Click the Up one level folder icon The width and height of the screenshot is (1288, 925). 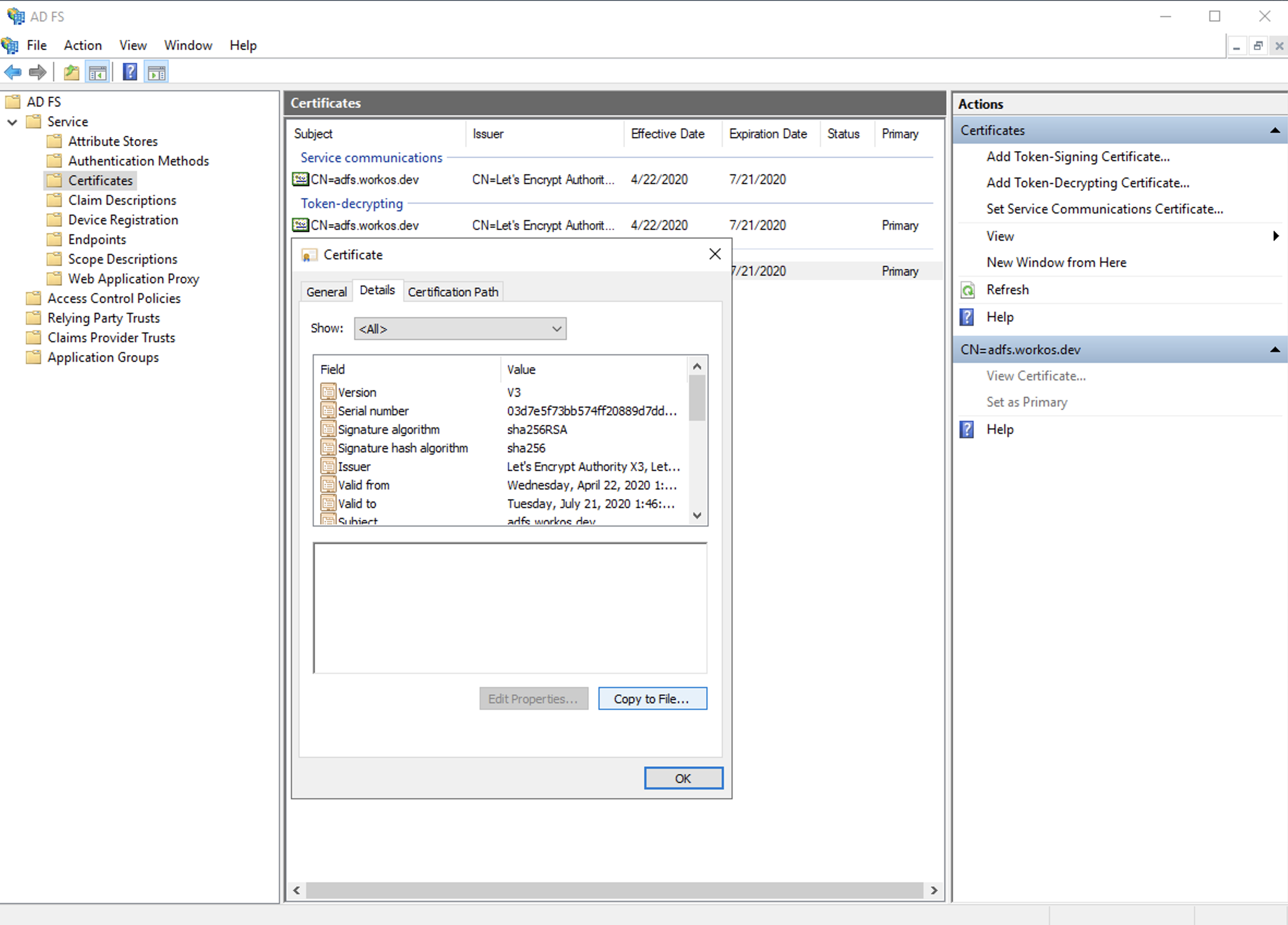(x=71, y=72)
